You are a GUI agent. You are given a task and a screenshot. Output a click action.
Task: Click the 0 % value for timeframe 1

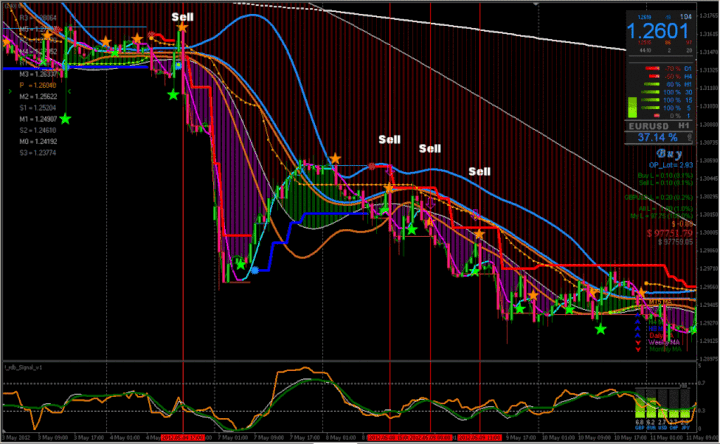(675, 116)
